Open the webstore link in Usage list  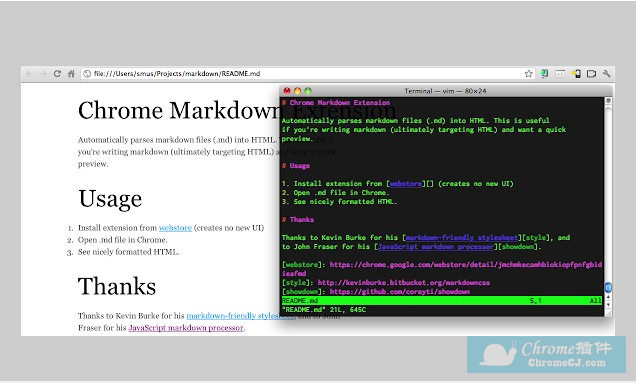click(x=175, y=228)
